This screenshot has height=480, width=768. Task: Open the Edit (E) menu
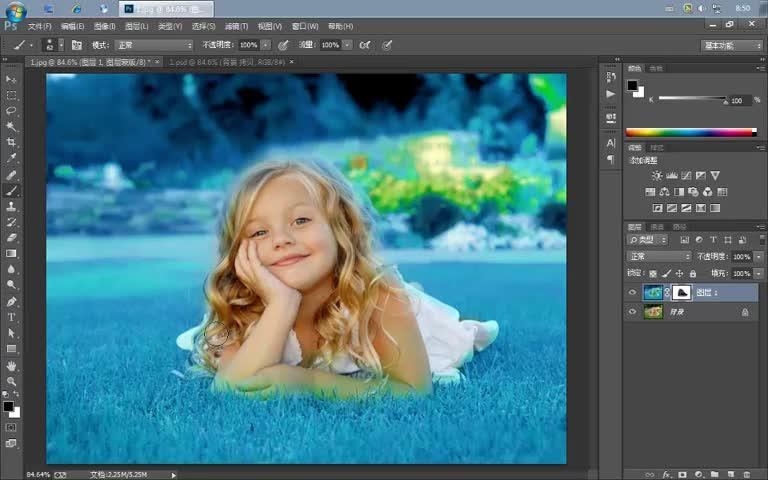coord(72,26)
